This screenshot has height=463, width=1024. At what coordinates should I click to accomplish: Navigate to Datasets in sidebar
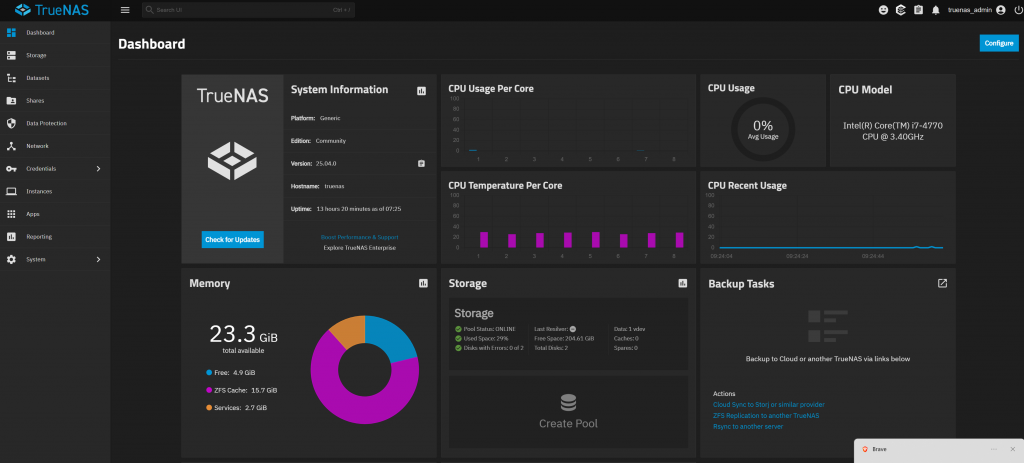point(38,78)
